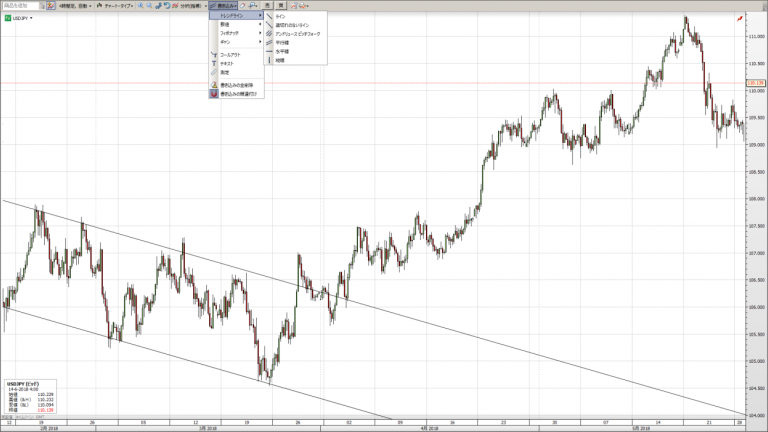Screen dimensions: 768x432
Task: Click the 買 (buy) button
Action: 280,6
